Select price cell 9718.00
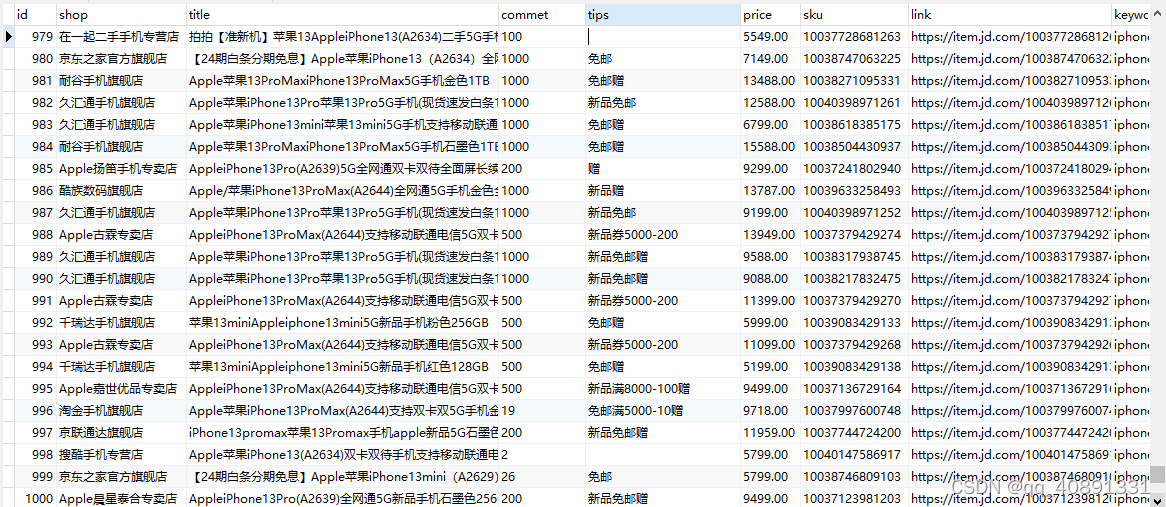The image size is (1166, 507). 770,410
